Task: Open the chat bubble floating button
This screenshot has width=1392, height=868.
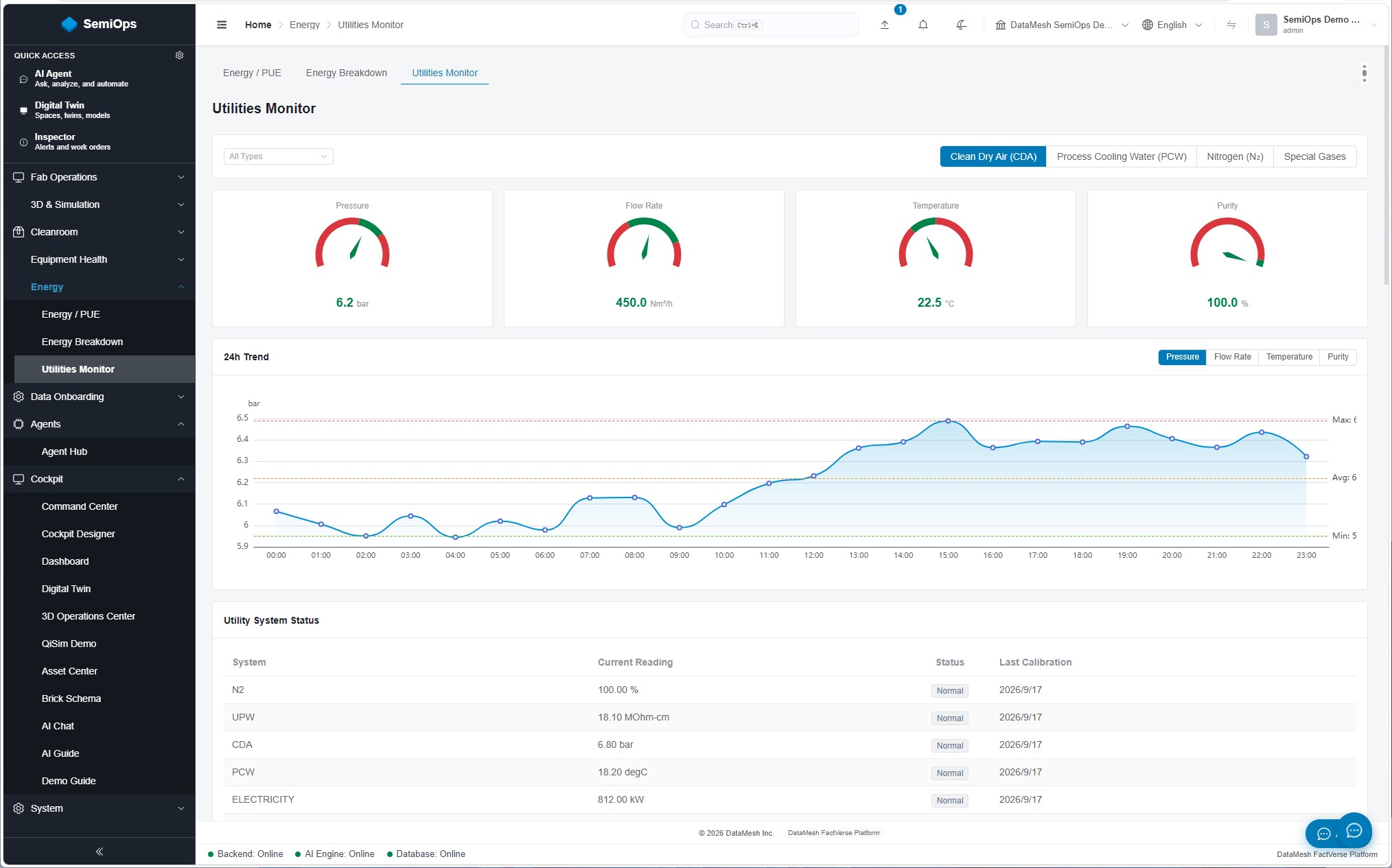Action: pyautogui.click(x=1354, y=831)
